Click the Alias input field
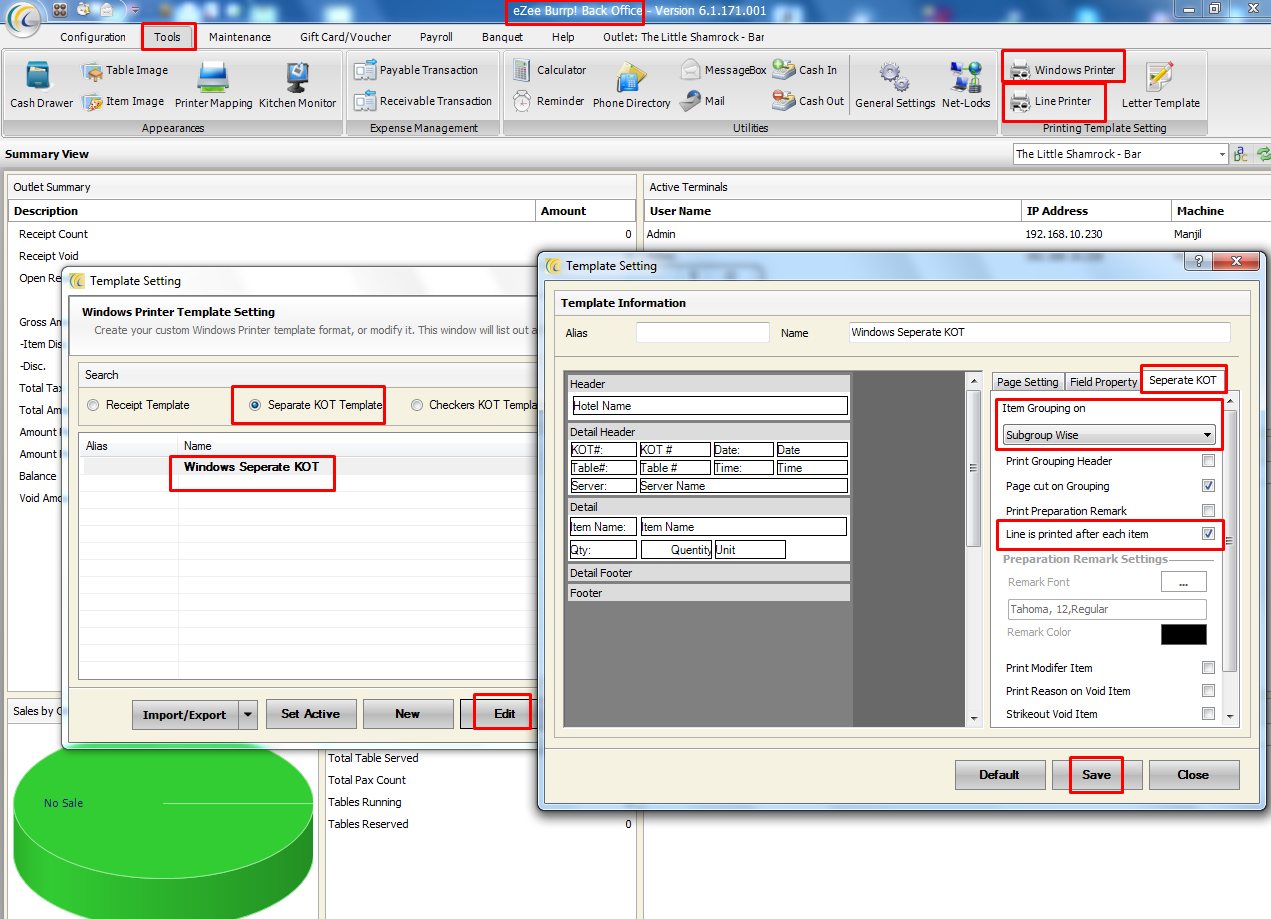The height and width of the screenshot is (919, 1271). pyautogui.click(x=702, y=332)
